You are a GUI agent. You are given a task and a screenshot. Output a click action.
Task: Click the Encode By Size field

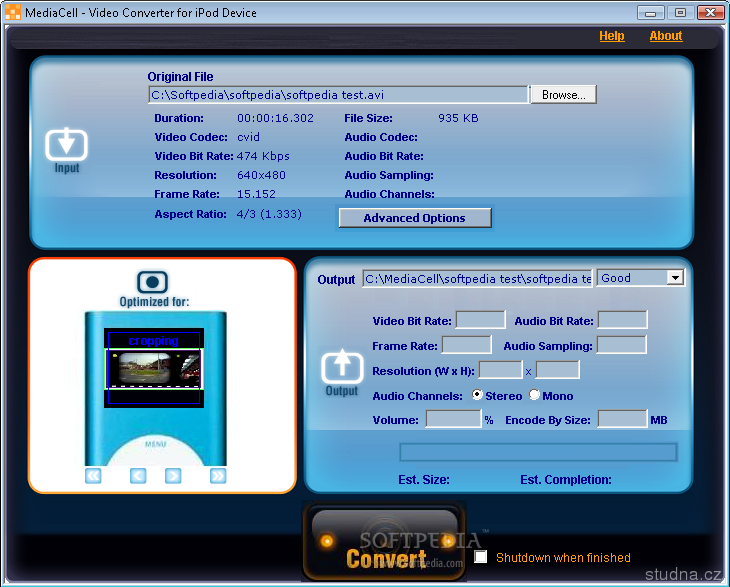coord(622,418)
